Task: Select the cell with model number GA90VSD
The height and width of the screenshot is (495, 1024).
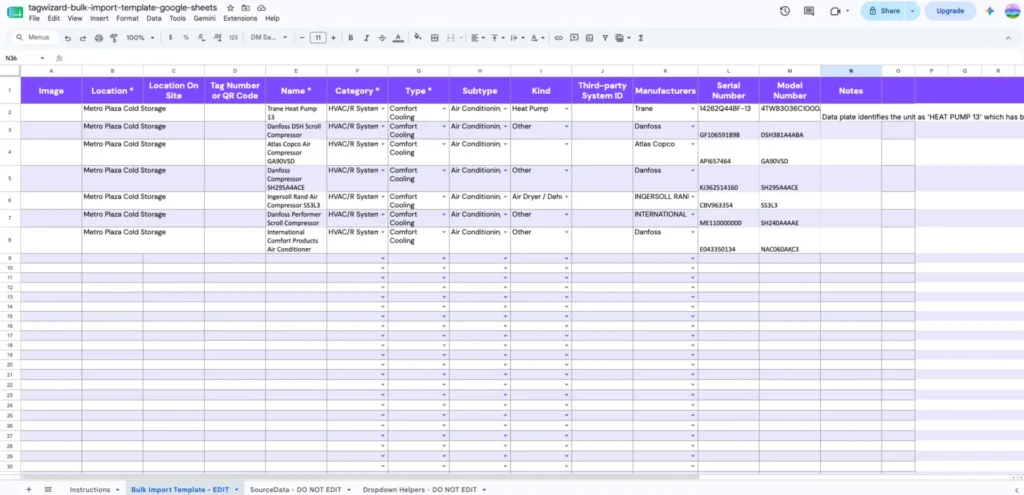Action: [790, 152]
